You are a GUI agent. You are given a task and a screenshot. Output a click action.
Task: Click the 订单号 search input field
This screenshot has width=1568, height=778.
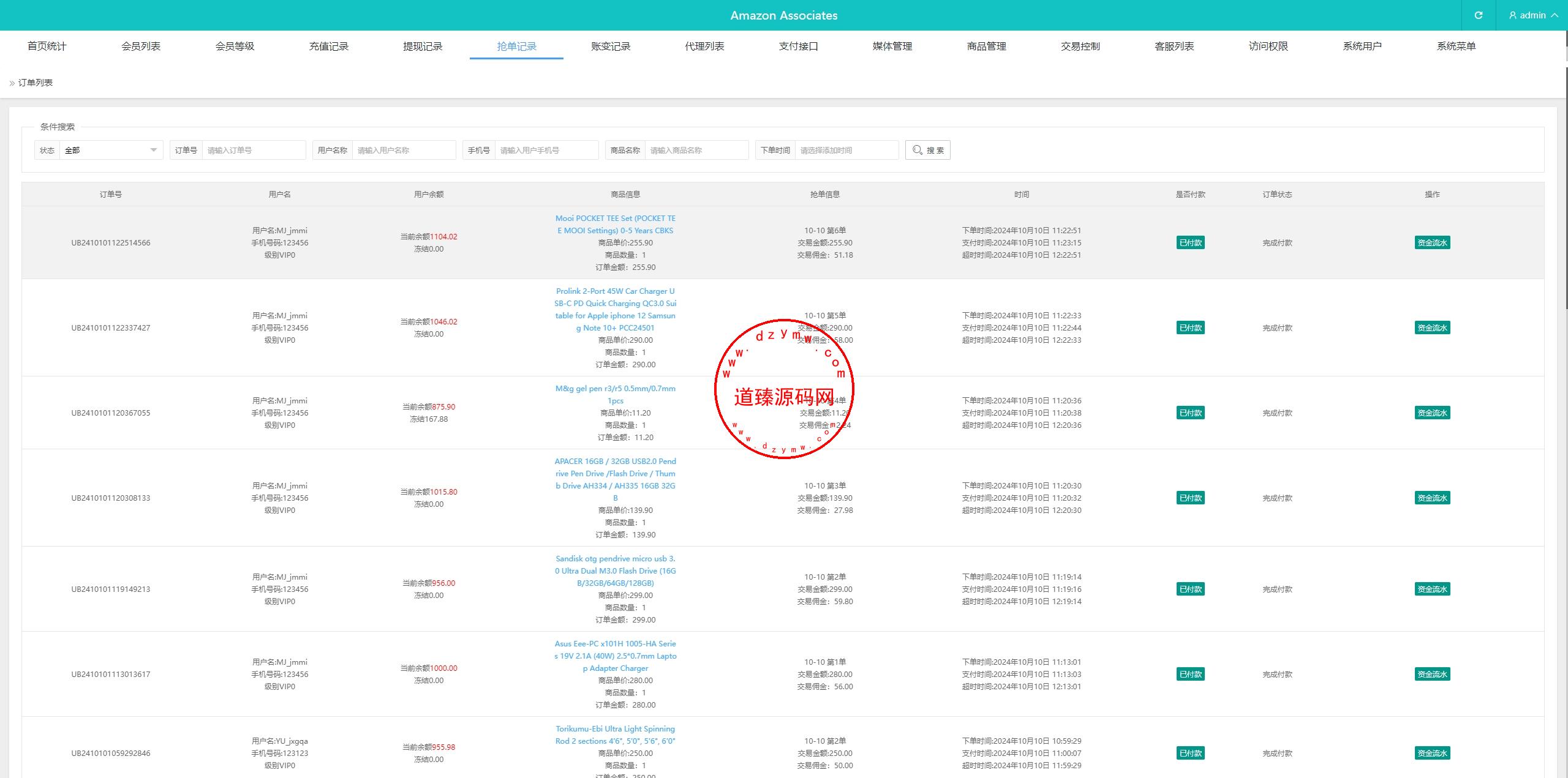click(x=254, y=150)
